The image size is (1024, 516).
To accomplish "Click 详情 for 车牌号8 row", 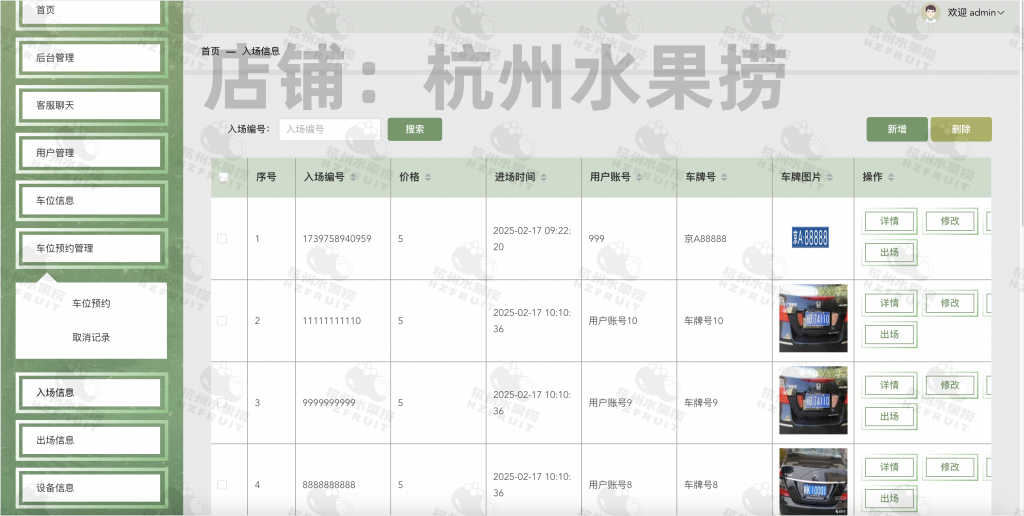I will coord(889,467).
